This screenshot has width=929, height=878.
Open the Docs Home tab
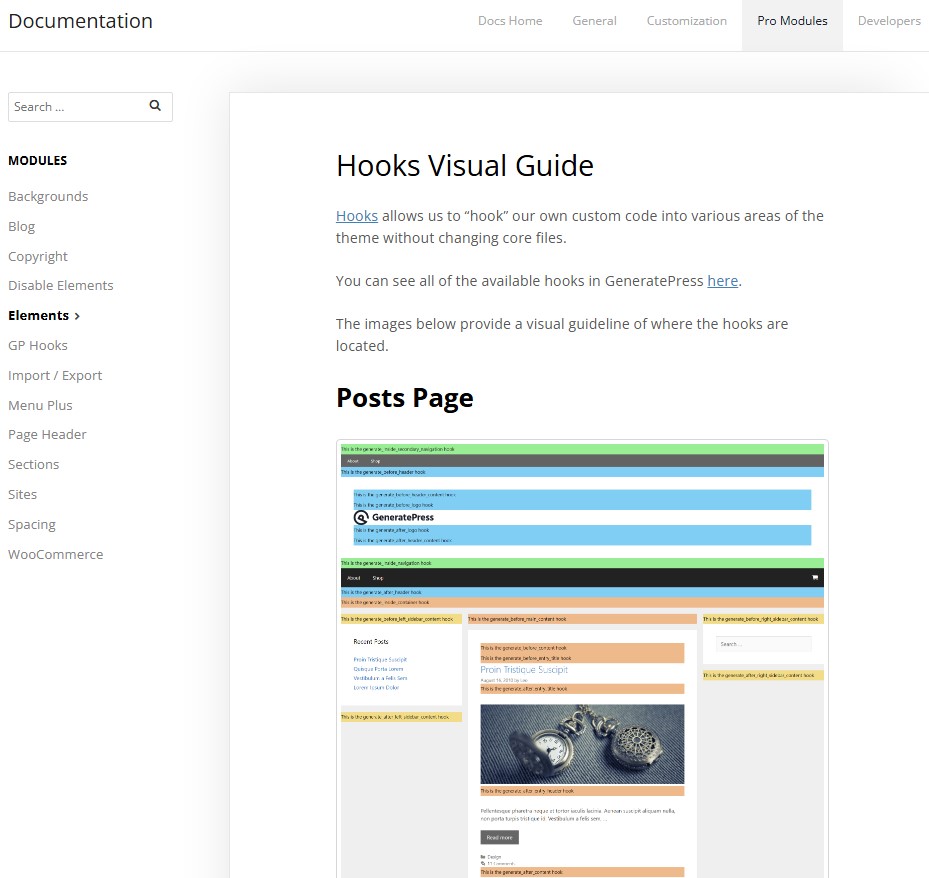[510, 21]
